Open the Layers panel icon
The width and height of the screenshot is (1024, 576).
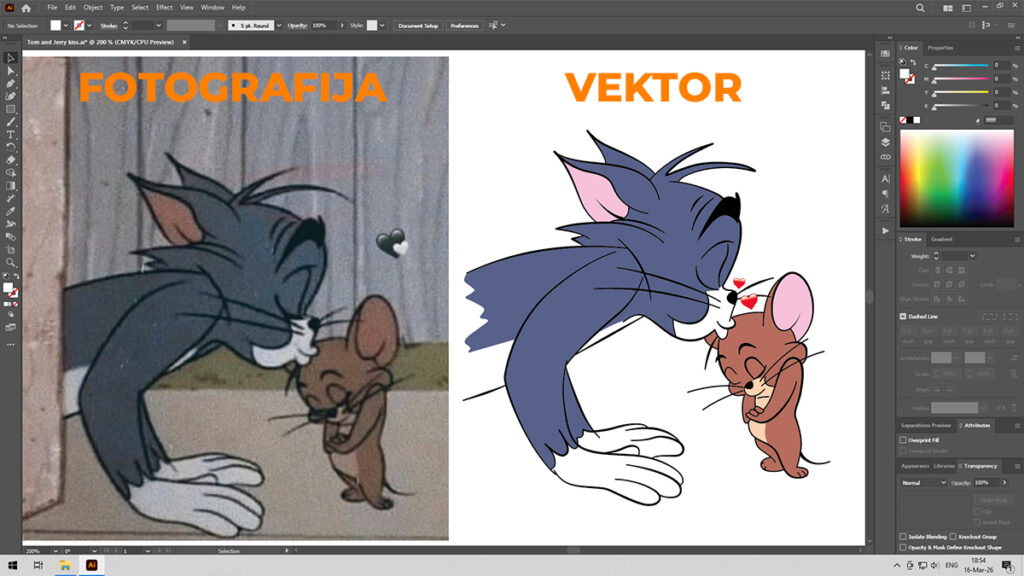point(885,142)
